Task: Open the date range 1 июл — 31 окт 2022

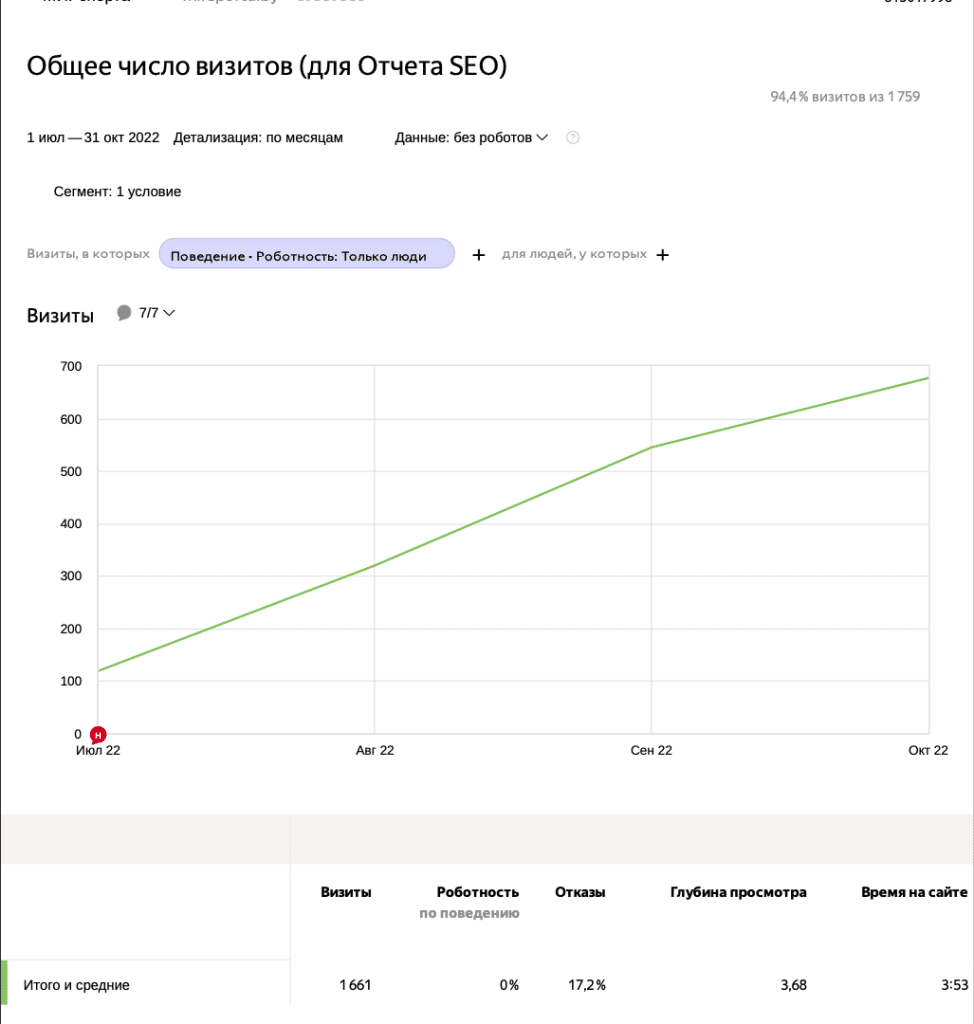Action: (93, 138)
